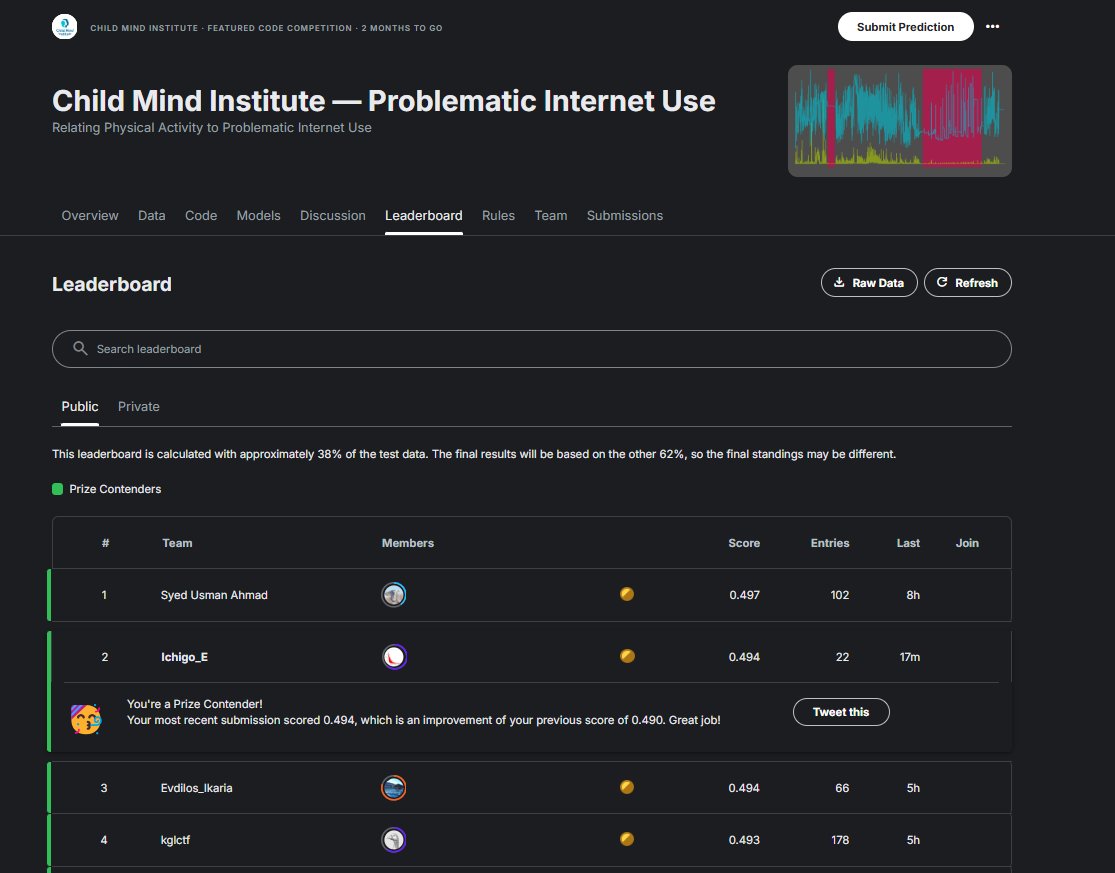Click last submission time 17m

[x=909, y=657]
